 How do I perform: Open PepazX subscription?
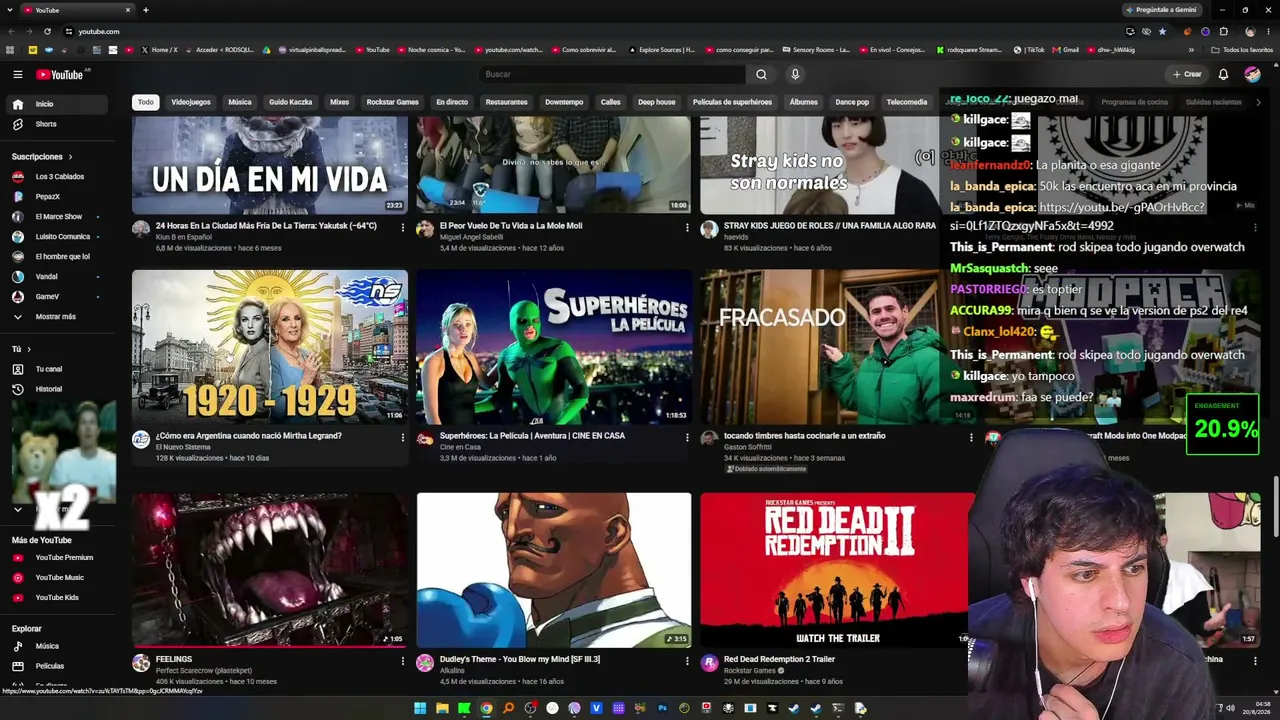click(58, 197)
